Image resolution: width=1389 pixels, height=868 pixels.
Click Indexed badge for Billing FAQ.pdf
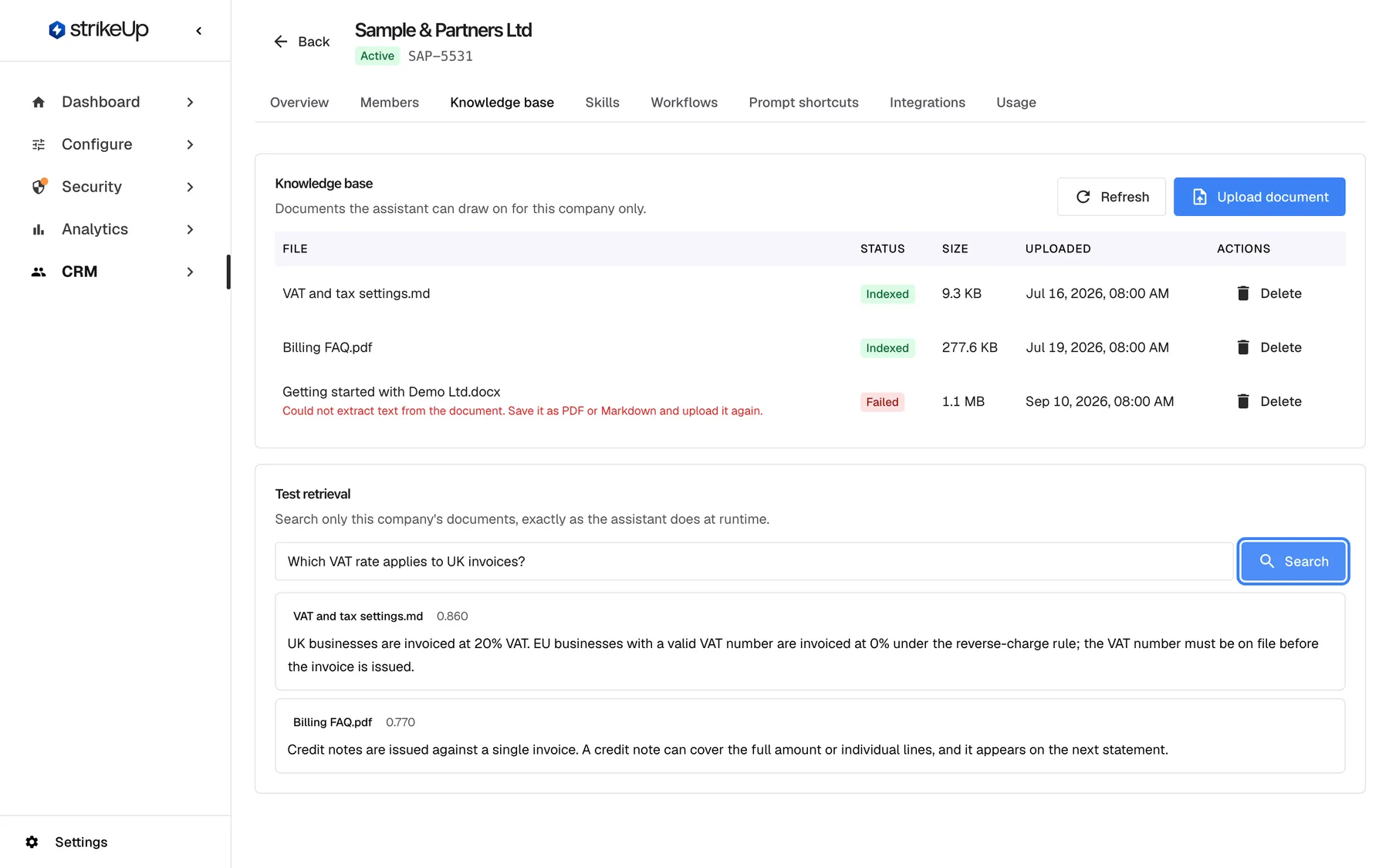887,348
